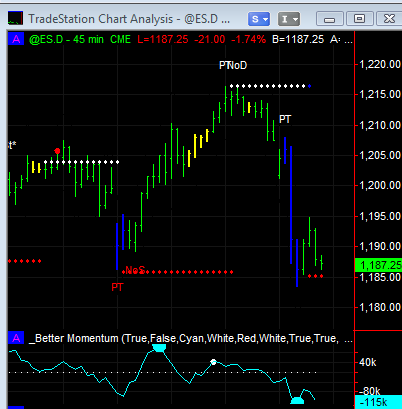This screenshot has height=409, width=402.
Task: Click the -21.00 net change value
Action: tap(210, 39)
